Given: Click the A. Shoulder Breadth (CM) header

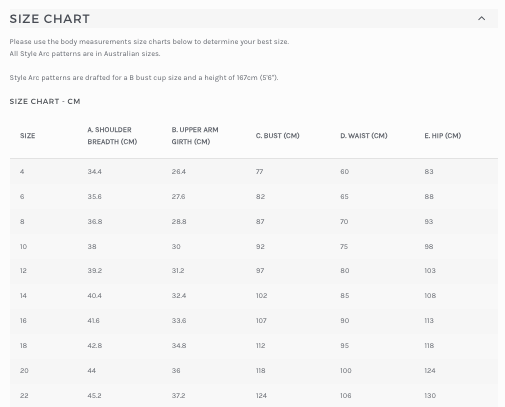Looking at the screenshot, I should pos(112,136).
